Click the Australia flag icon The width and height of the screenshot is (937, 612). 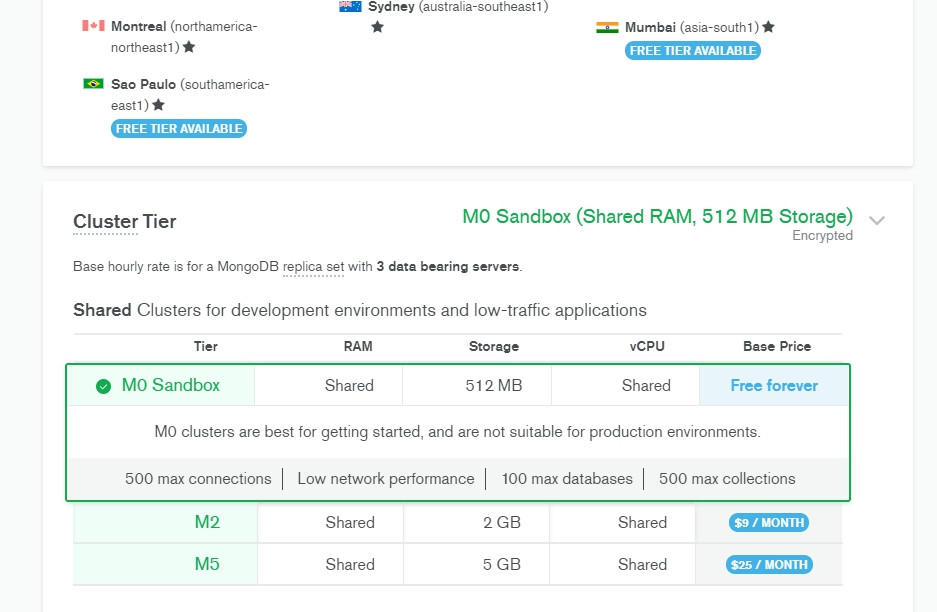click(x=350, y=6)
